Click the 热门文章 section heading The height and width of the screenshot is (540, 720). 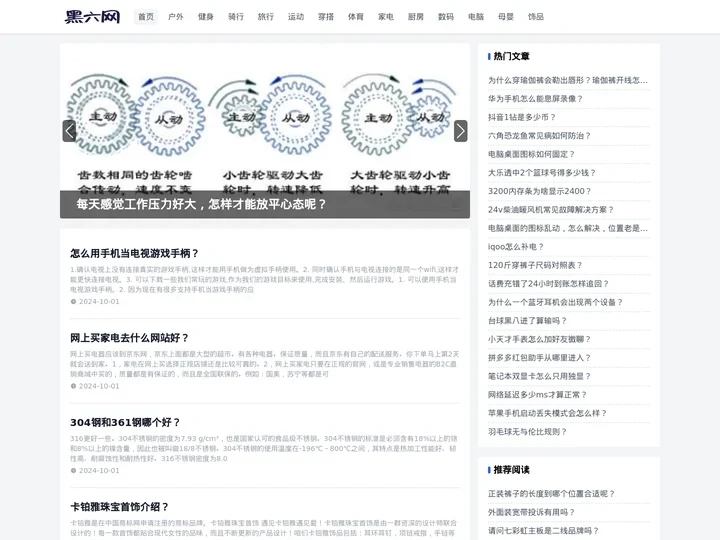click(511, 56)
